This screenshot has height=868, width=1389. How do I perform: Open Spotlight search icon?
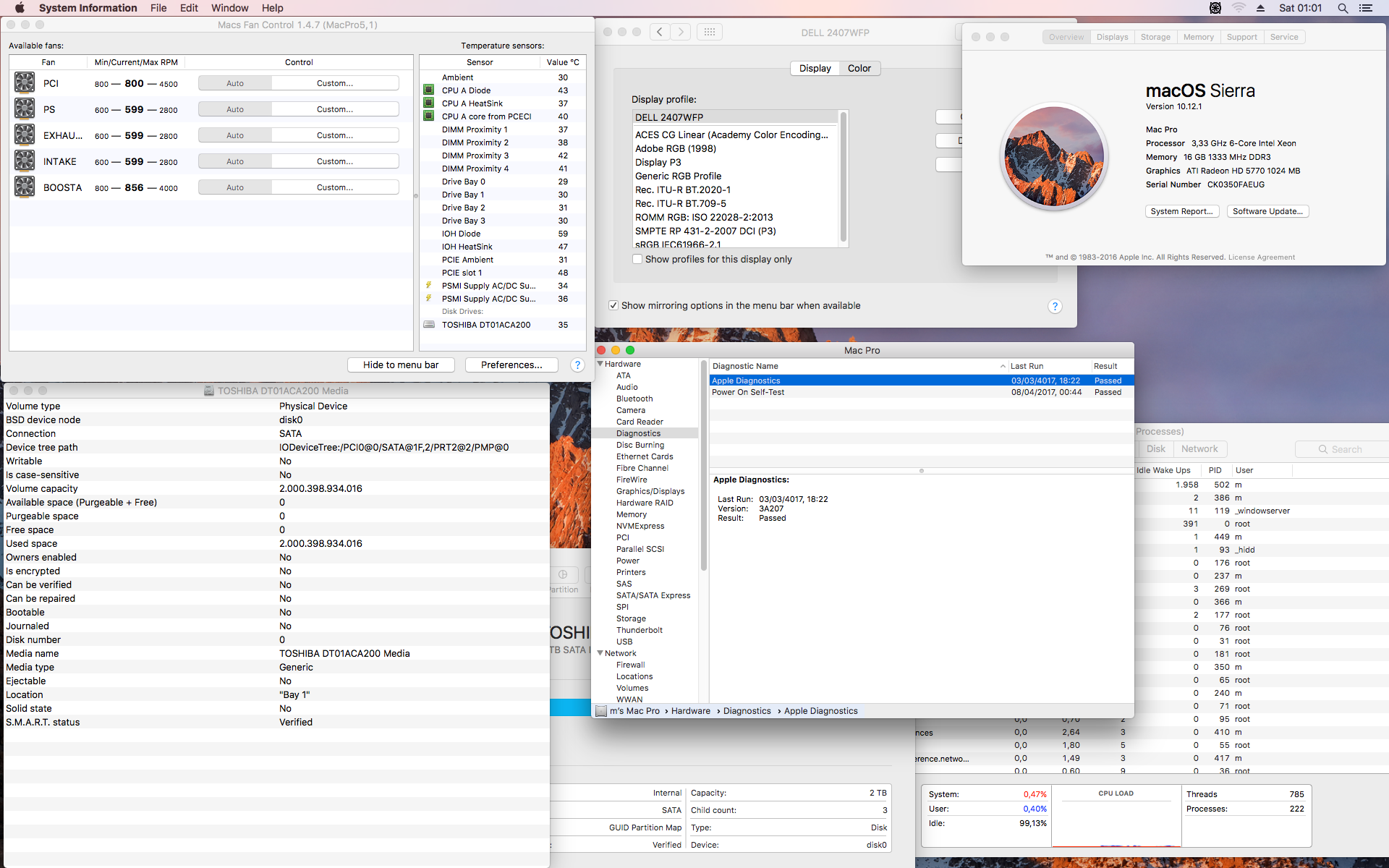click(x=1343, y=8)
